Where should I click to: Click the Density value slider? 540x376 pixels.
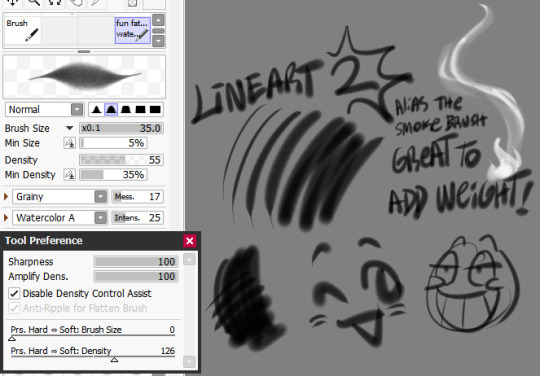tap(122, 160)
